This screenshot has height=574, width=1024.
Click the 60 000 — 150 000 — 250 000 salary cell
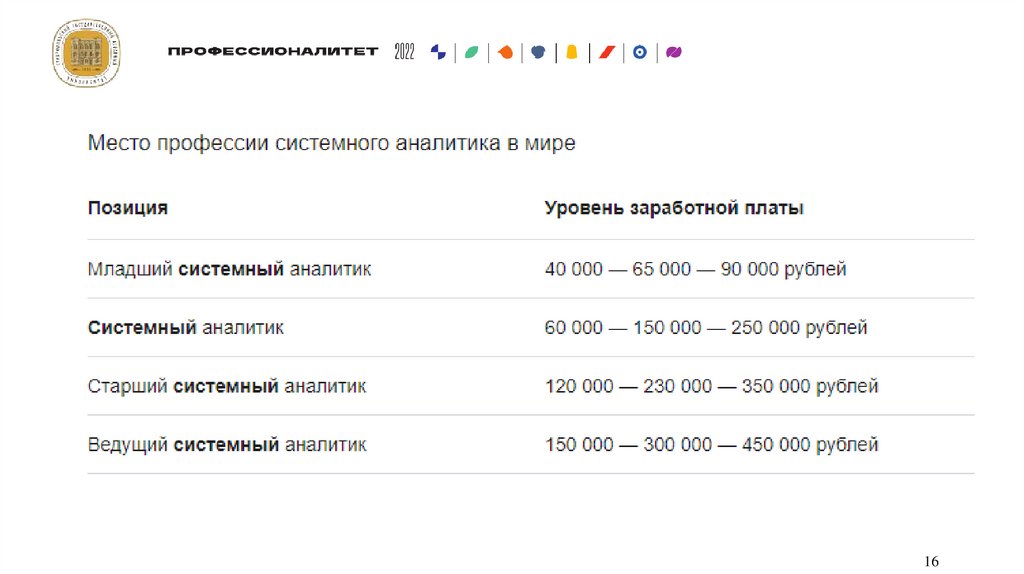(x=705, y=327)
